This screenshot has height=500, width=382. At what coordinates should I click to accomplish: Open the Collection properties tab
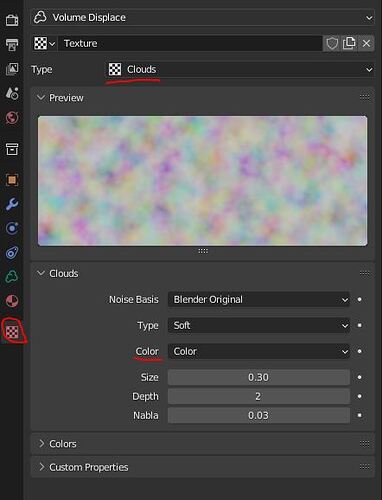point(12,149)
